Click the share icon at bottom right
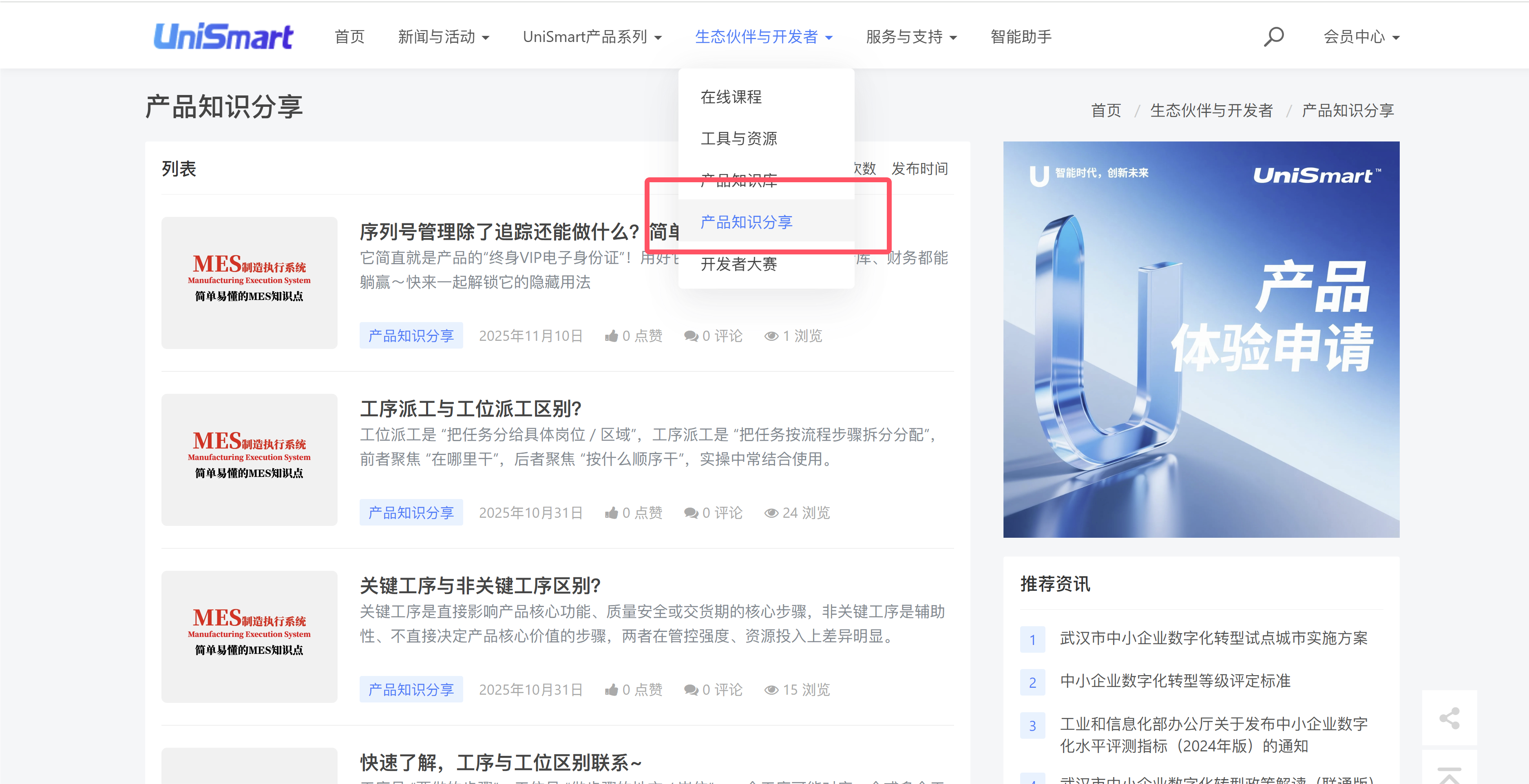Viewport: 1529px width, 784px height. coord(1449,718)
